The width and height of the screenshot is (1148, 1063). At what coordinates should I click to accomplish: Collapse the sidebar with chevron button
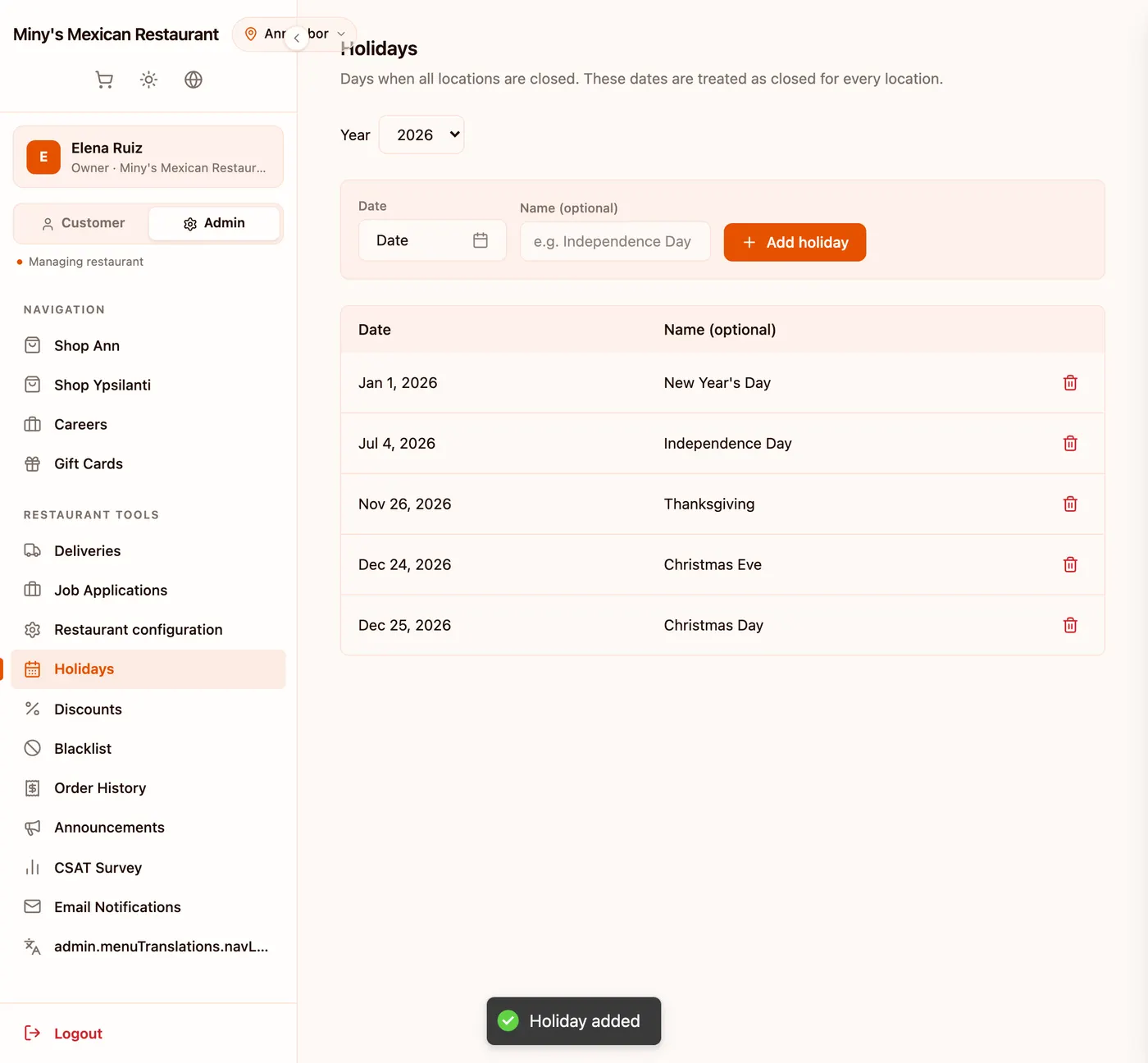(297, 38)
